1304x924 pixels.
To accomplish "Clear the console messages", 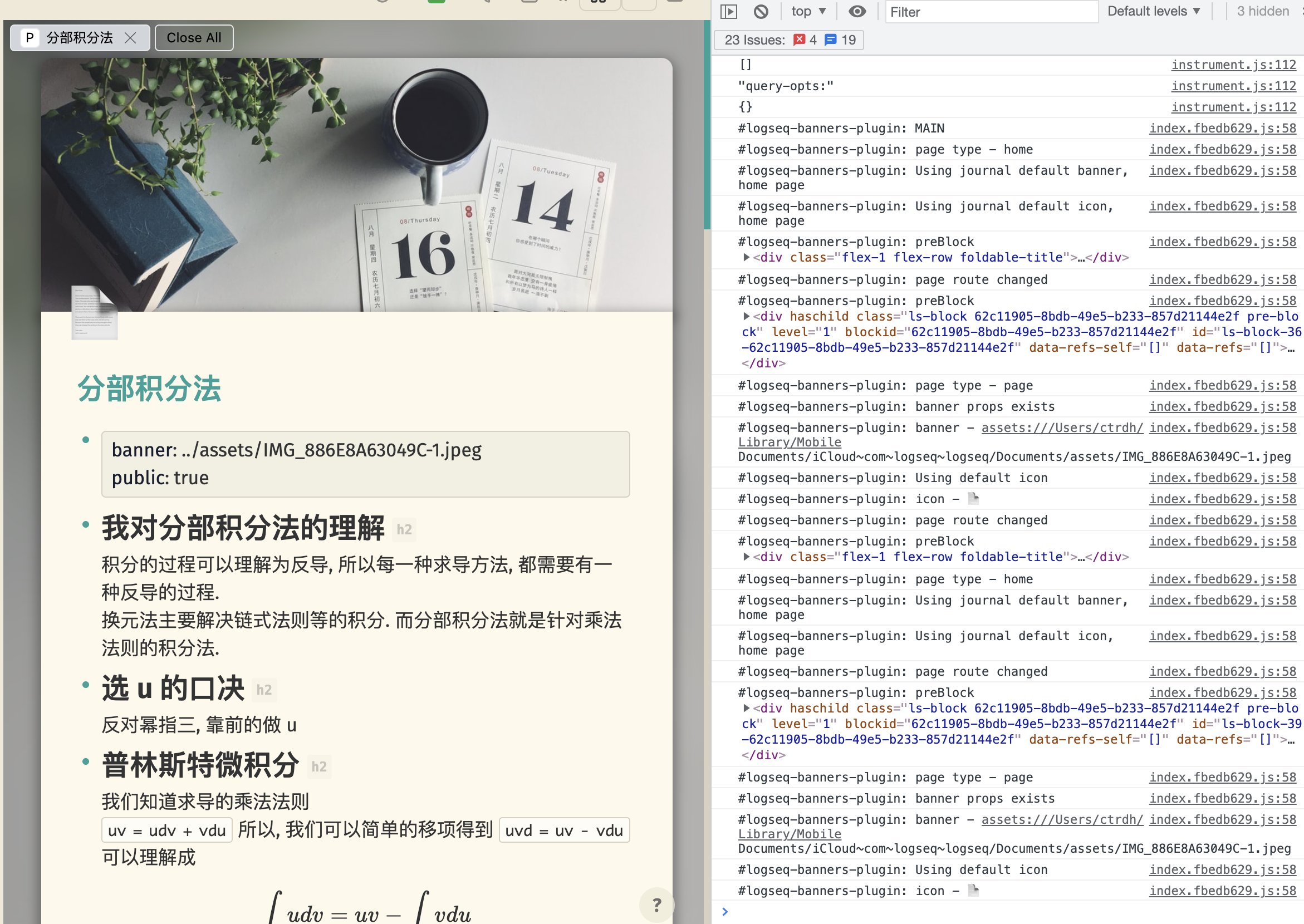I will (x=762, y=11).
